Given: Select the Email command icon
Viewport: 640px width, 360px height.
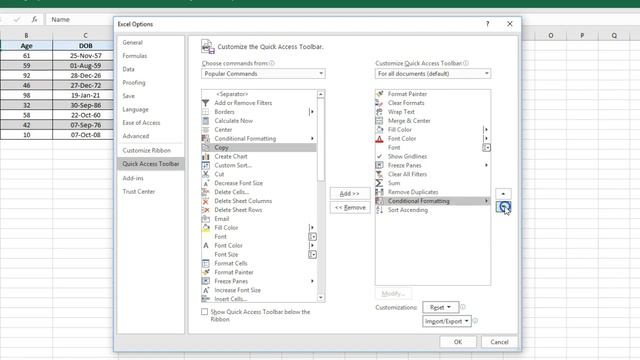Looking at the screenshot, I should click(x=206, y=219).
